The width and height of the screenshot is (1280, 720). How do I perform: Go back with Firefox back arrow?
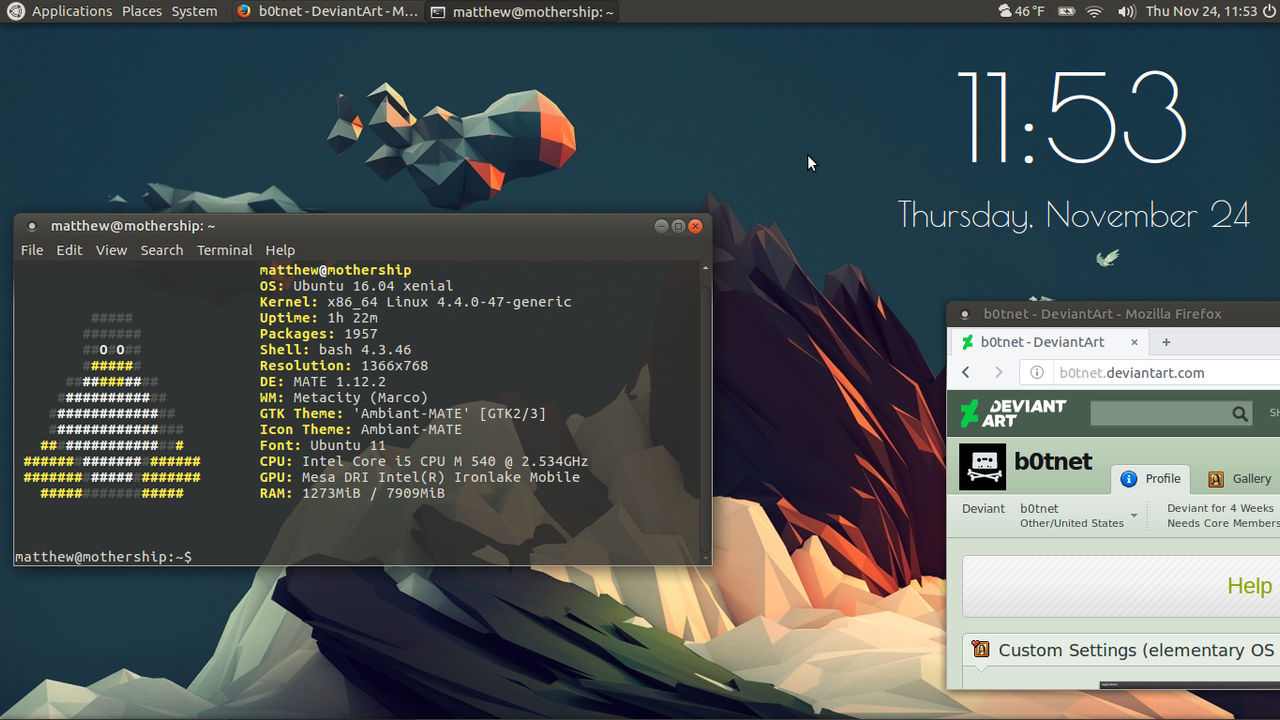click(966, 372)
